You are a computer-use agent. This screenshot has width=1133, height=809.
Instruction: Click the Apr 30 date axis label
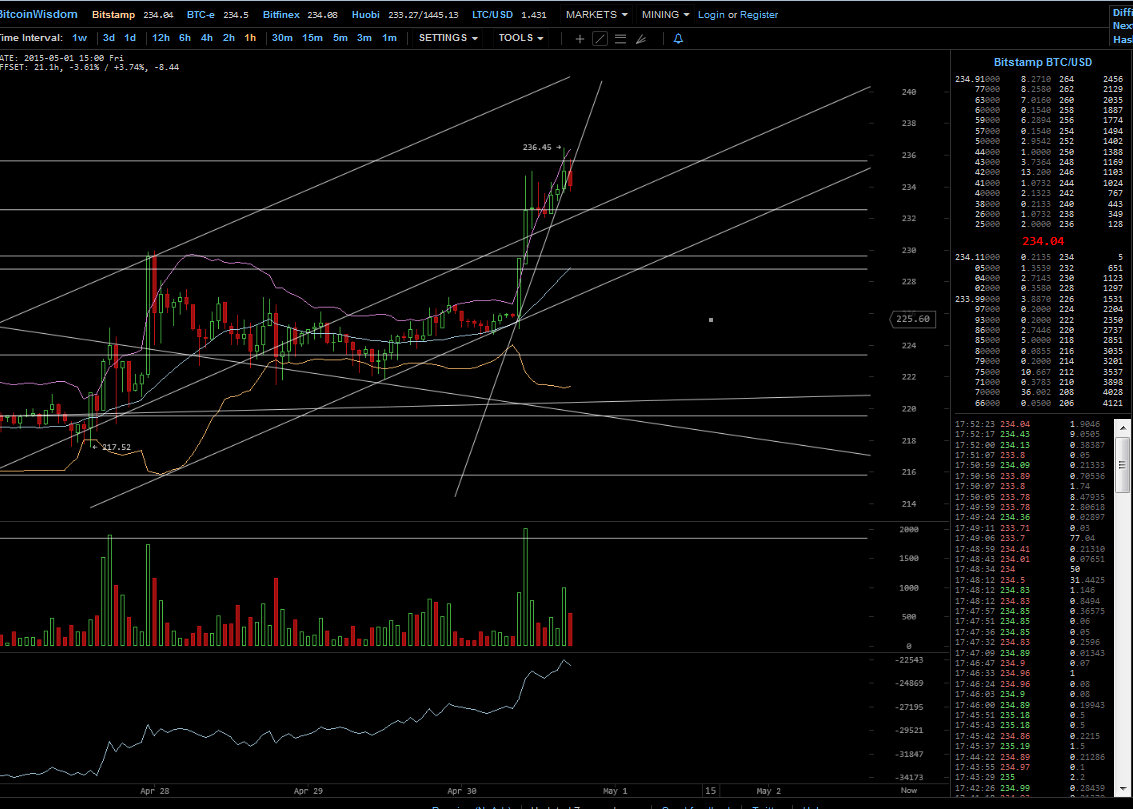[462, 791]
